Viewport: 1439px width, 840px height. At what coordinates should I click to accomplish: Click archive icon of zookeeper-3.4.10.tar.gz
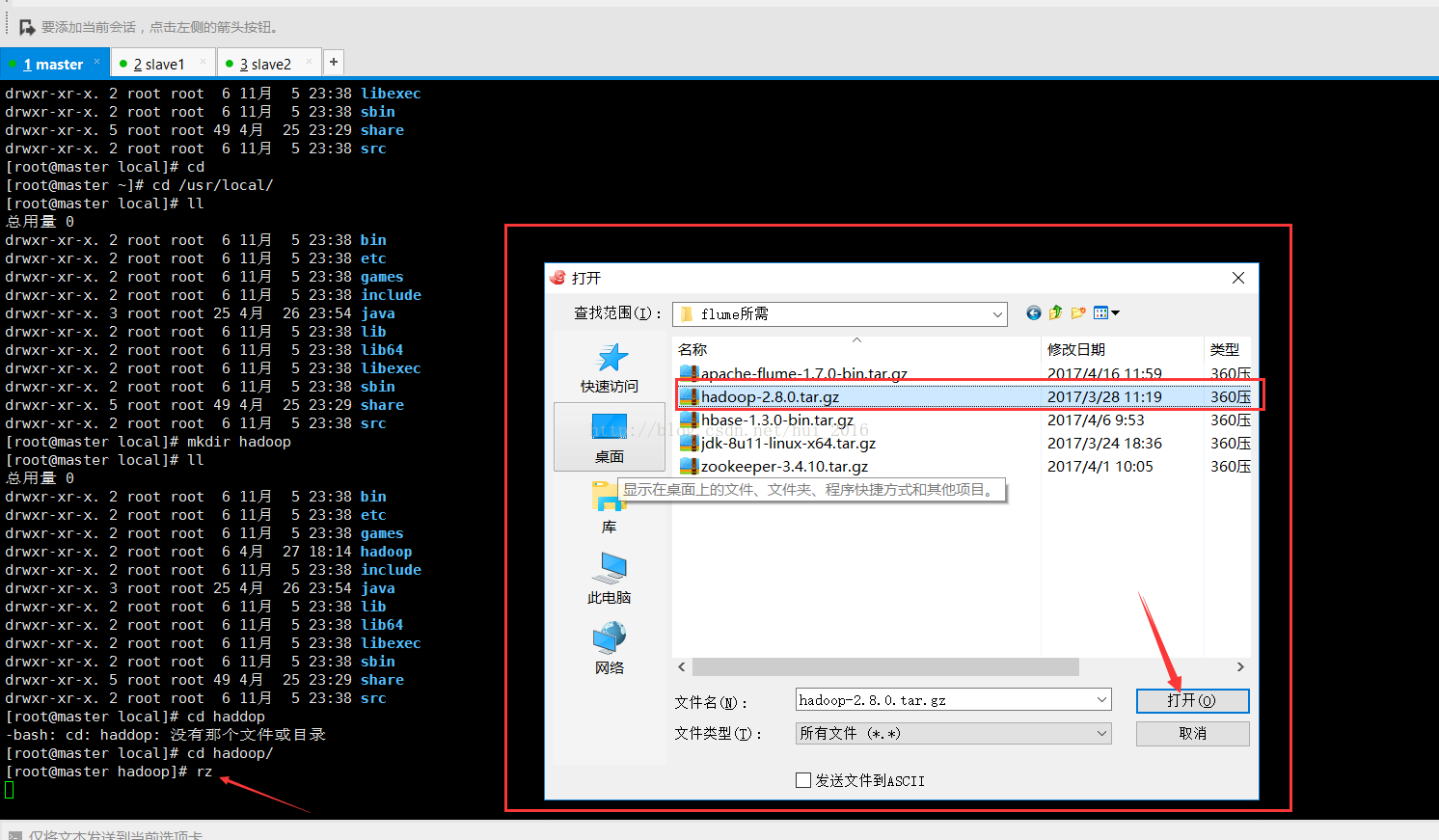click(x=689, y=466)
